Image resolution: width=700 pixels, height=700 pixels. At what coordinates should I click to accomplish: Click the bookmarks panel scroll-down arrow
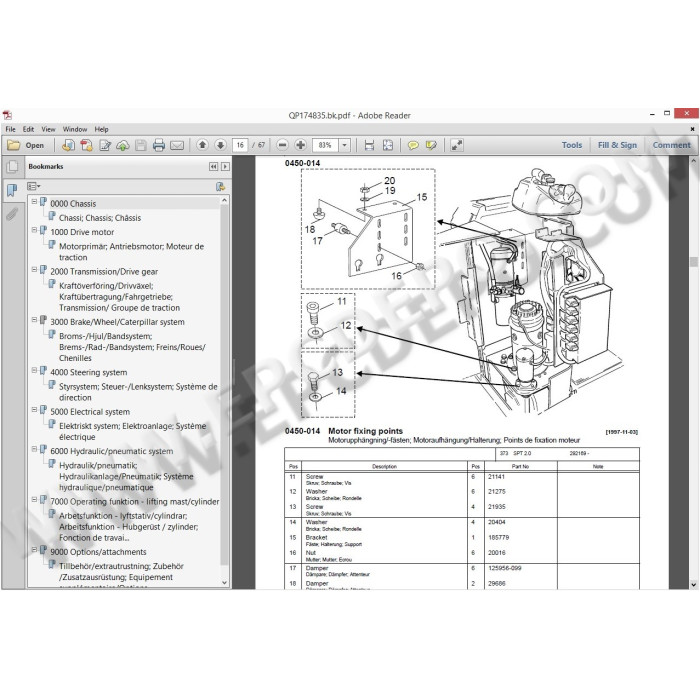tap(225, 583)
